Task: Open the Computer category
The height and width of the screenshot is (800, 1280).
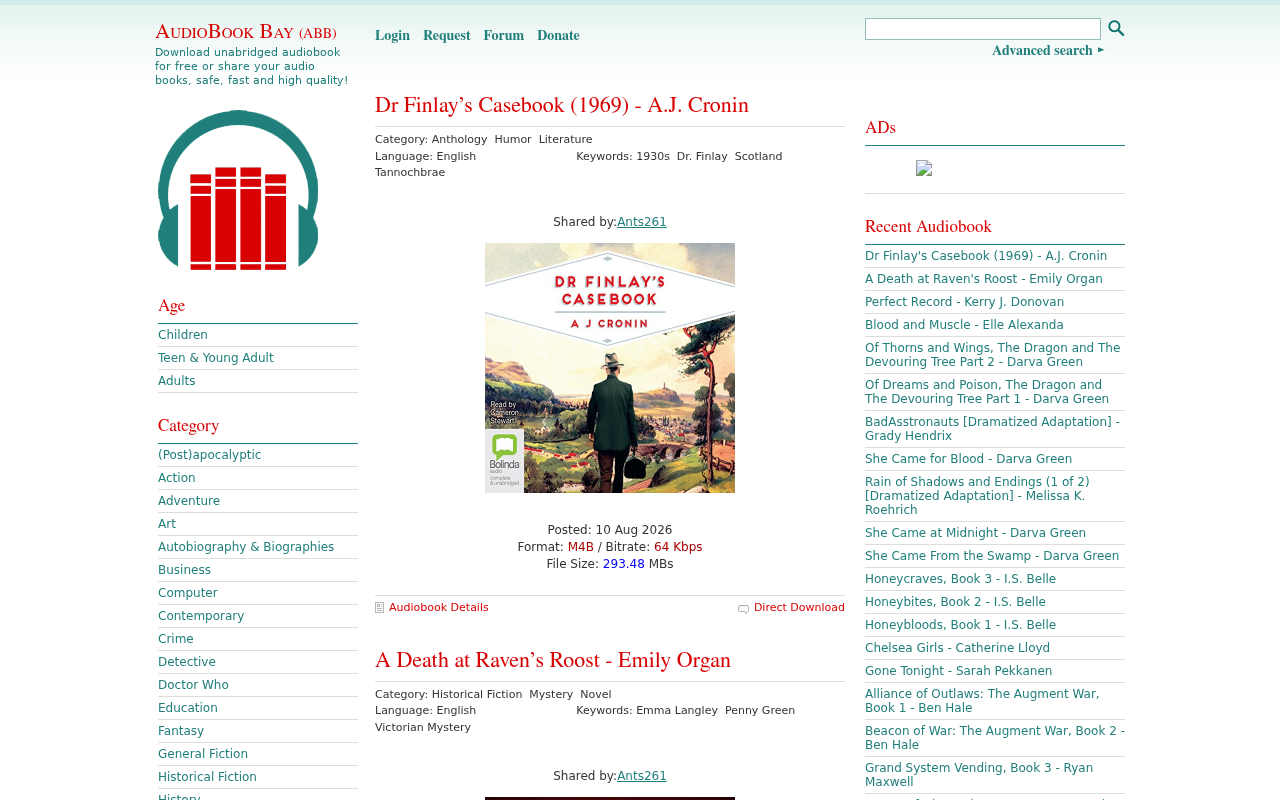Action: [x=188, y=593]
